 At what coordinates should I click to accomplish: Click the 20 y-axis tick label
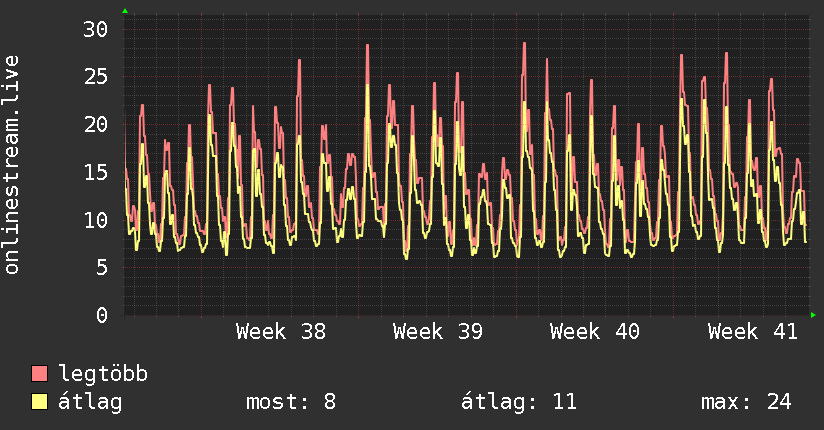coord(96,125)
